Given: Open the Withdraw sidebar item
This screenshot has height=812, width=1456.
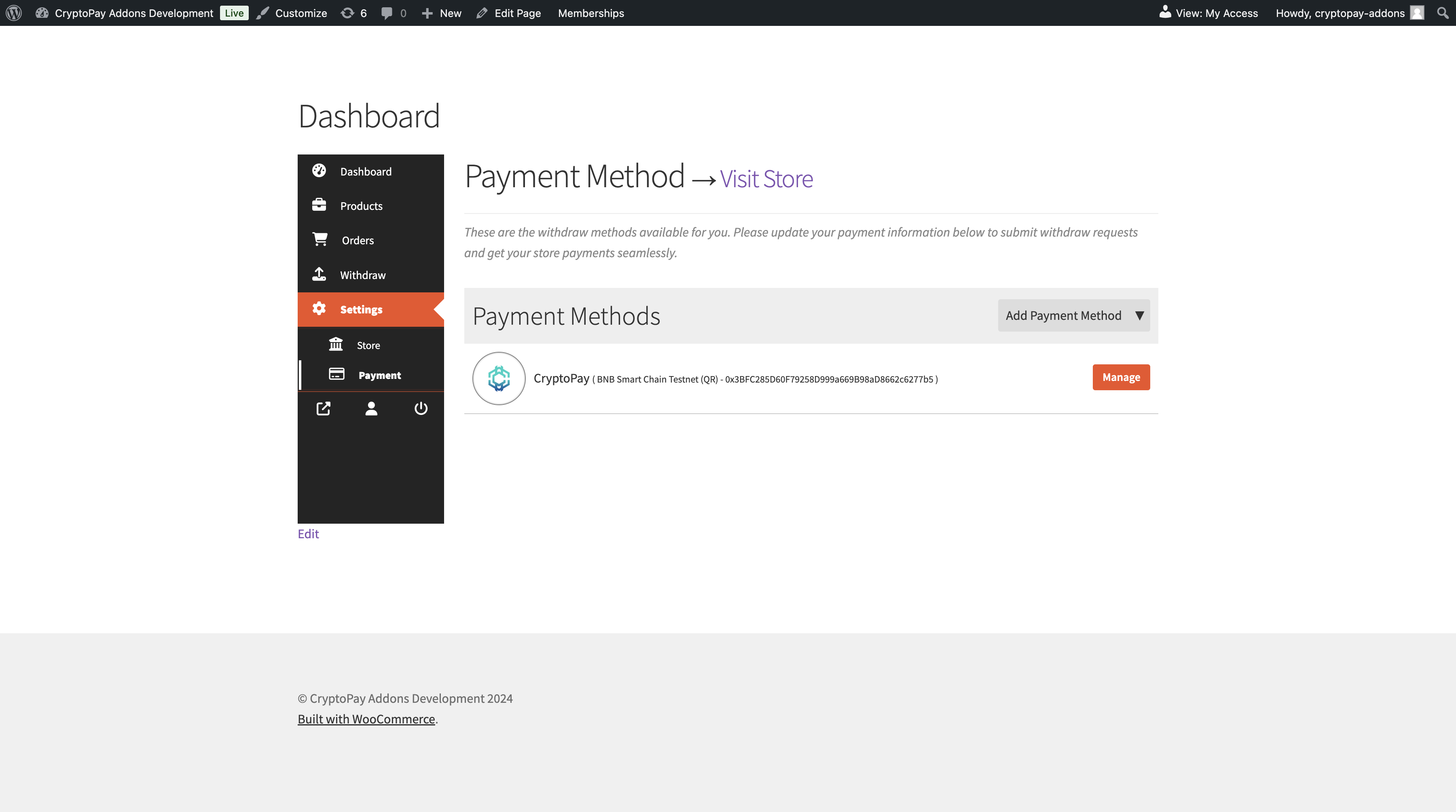Looking at the screenshot, I should click(x=362, y=275).
